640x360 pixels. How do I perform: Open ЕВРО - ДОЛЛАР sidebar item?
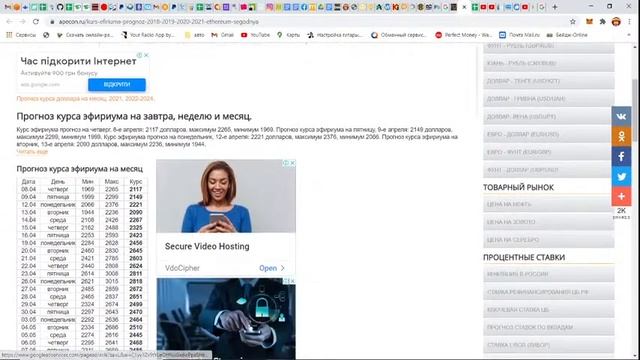(549, 134)
